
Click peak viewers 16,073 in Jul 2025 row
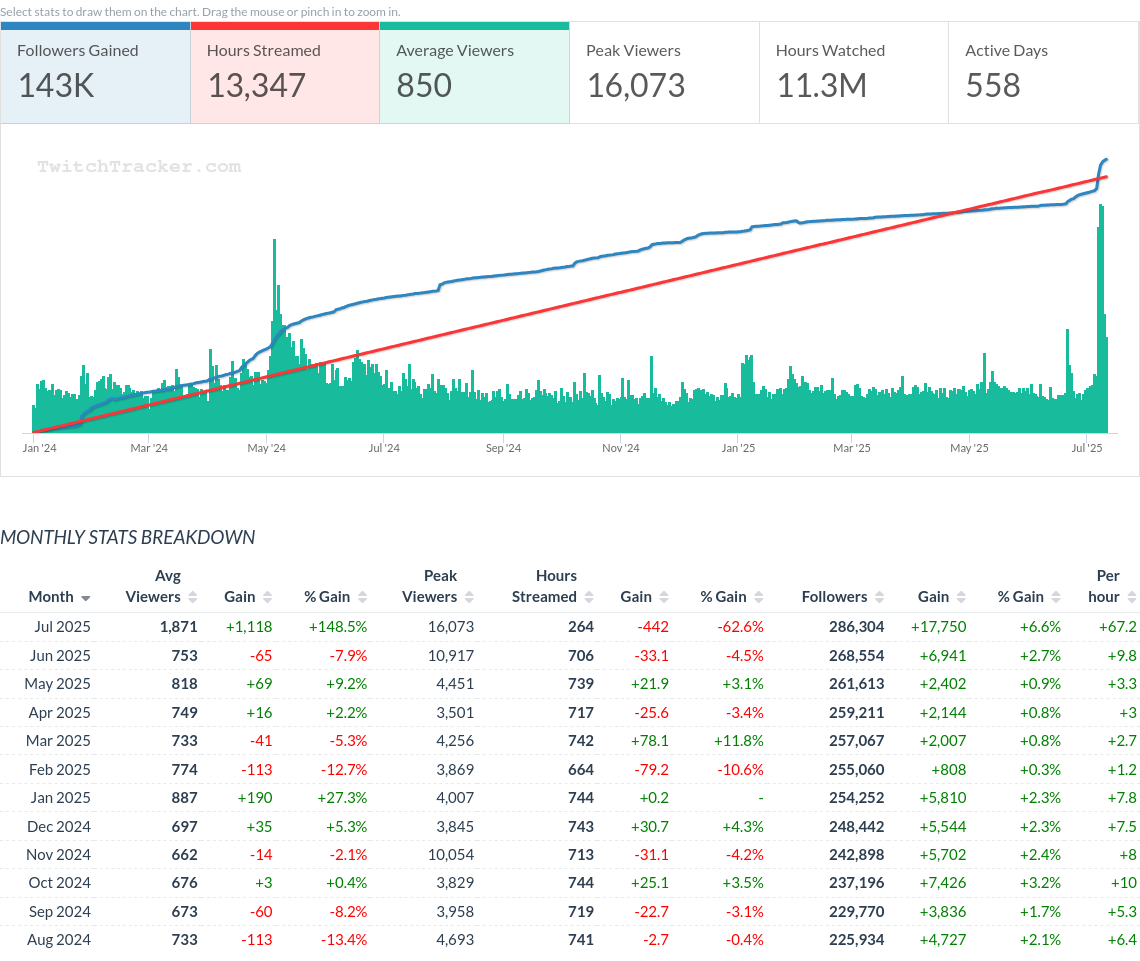[x=451, y=627]
